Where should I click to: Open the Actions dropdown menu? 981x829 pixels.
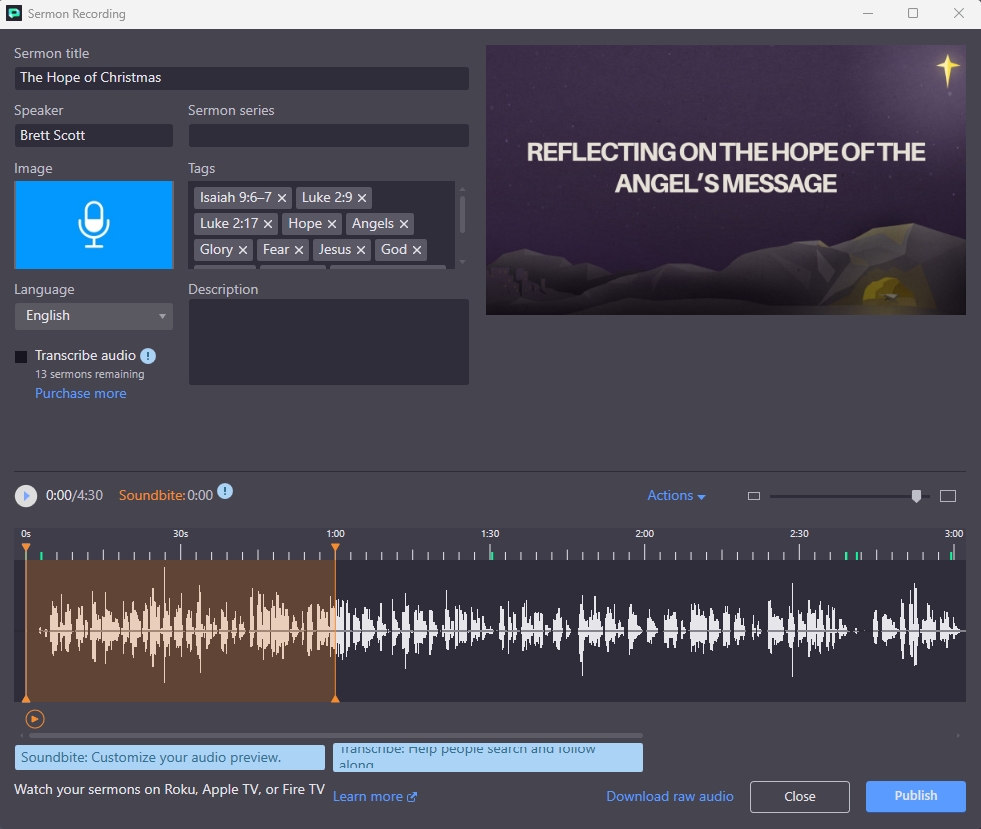[676, 496]
